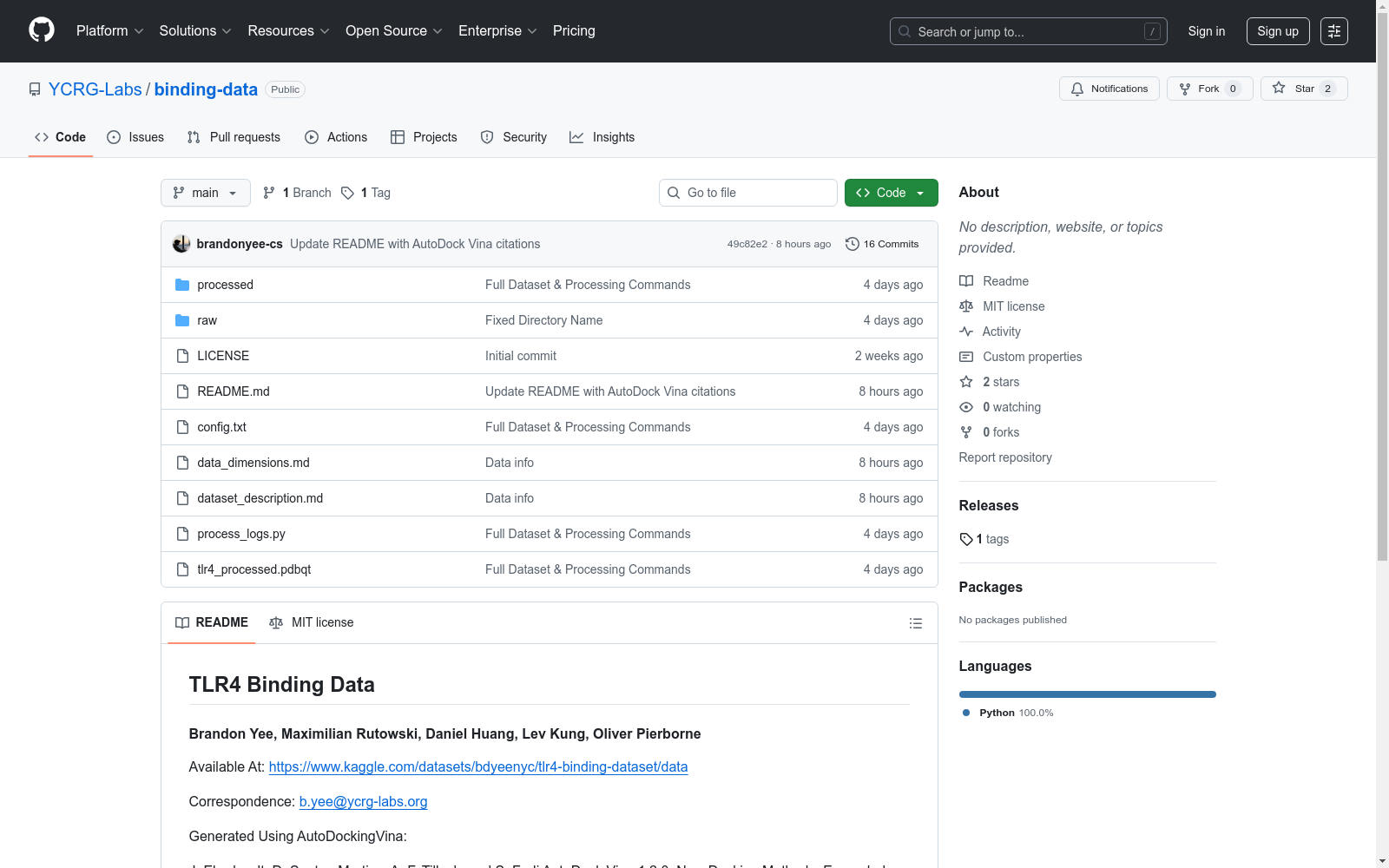1389x868 pixels.
Task: Expand the Platform menu
Action: [110, 31]
